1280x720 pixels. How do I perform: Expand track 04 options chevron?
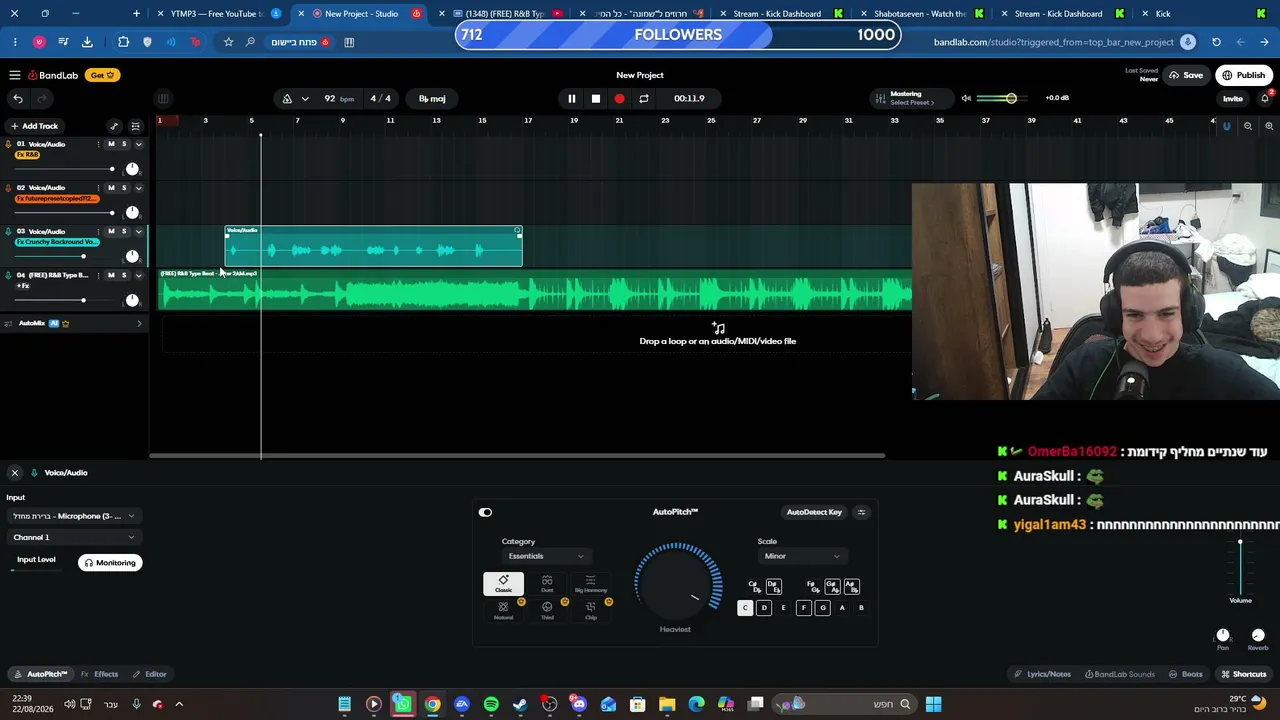pos(138,275)
